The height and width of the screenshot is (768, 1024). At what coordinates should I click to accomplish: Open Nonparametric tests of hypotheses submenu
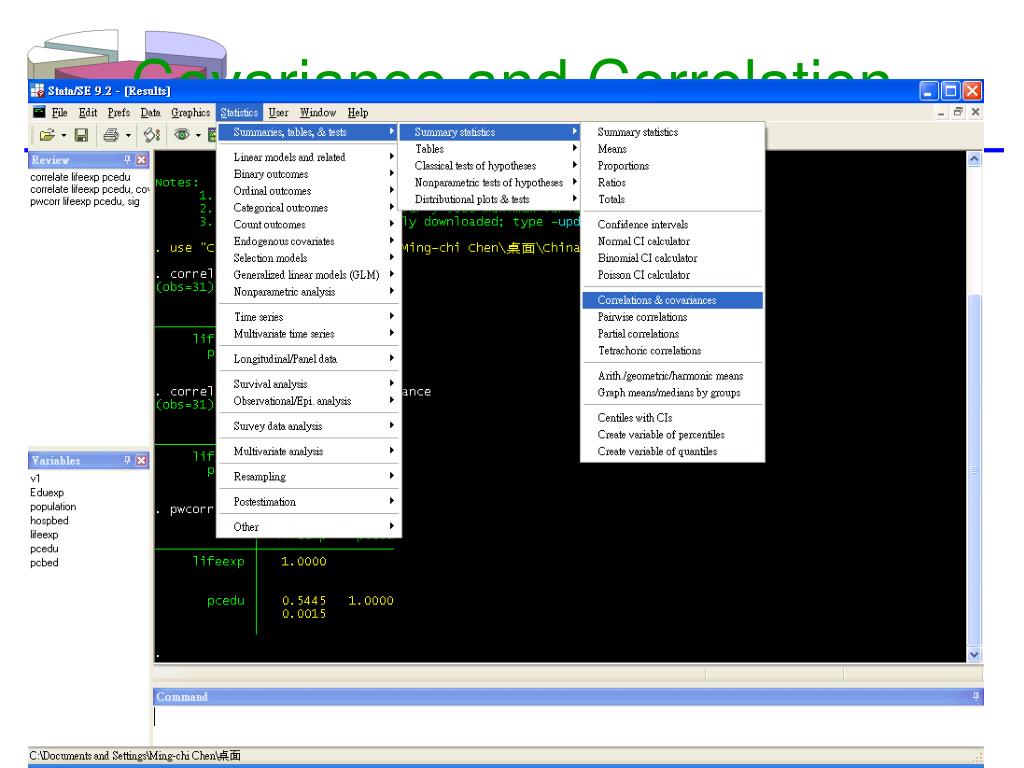(488, 182)
